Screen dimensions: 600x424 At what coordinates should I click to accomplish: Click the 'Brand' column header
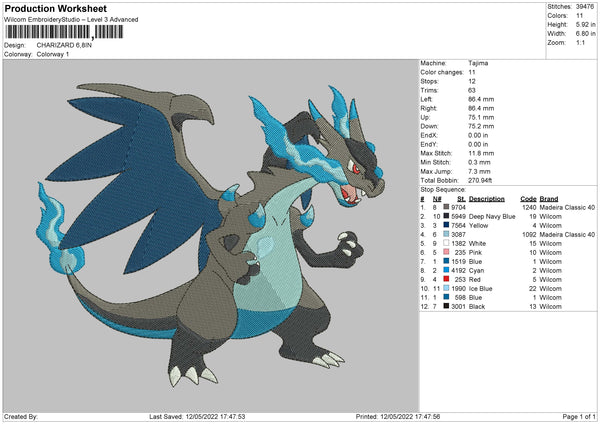[549, 199]
